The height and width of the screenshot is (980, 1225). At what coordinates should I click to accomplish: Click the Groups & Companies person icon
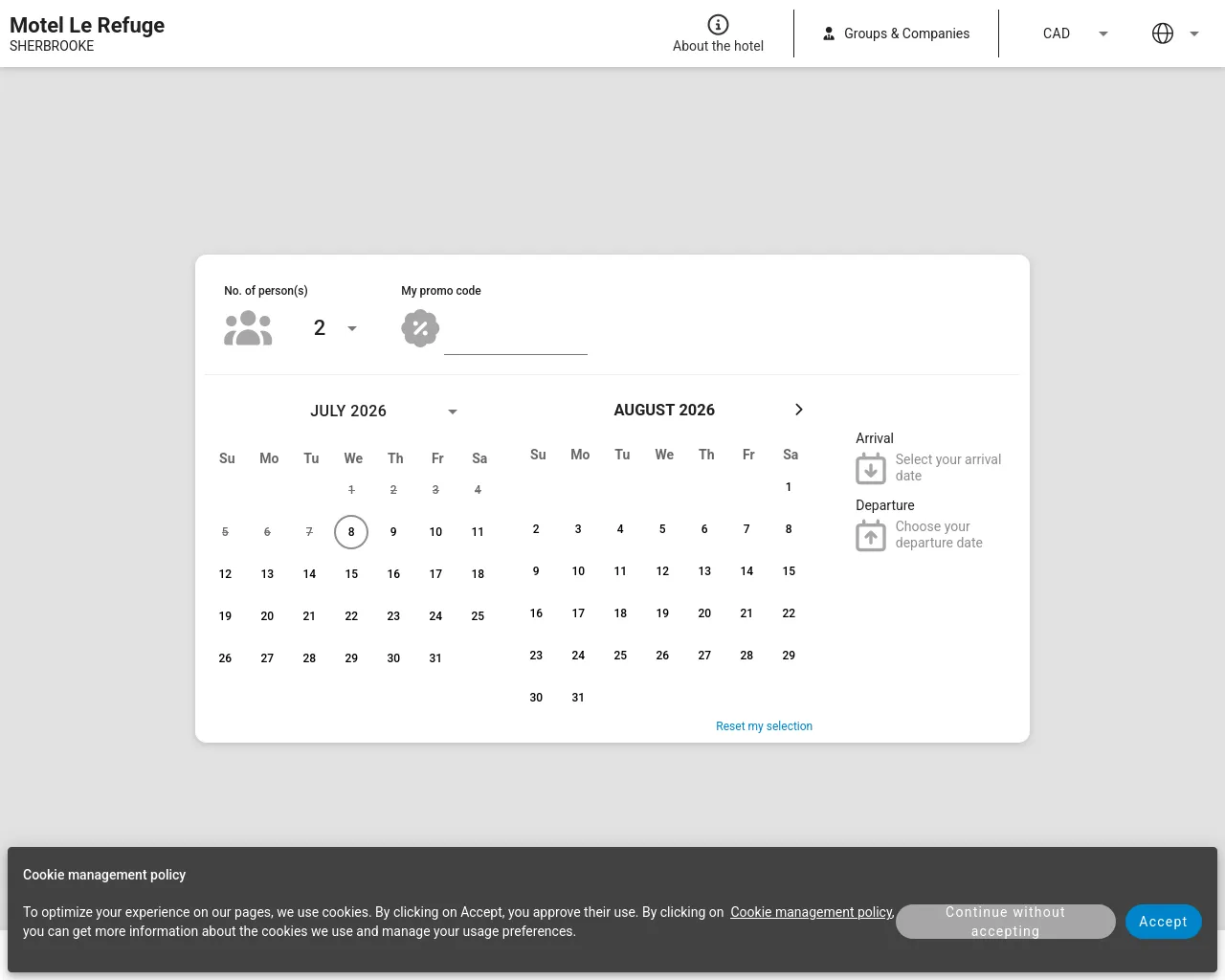pos(829,33)
